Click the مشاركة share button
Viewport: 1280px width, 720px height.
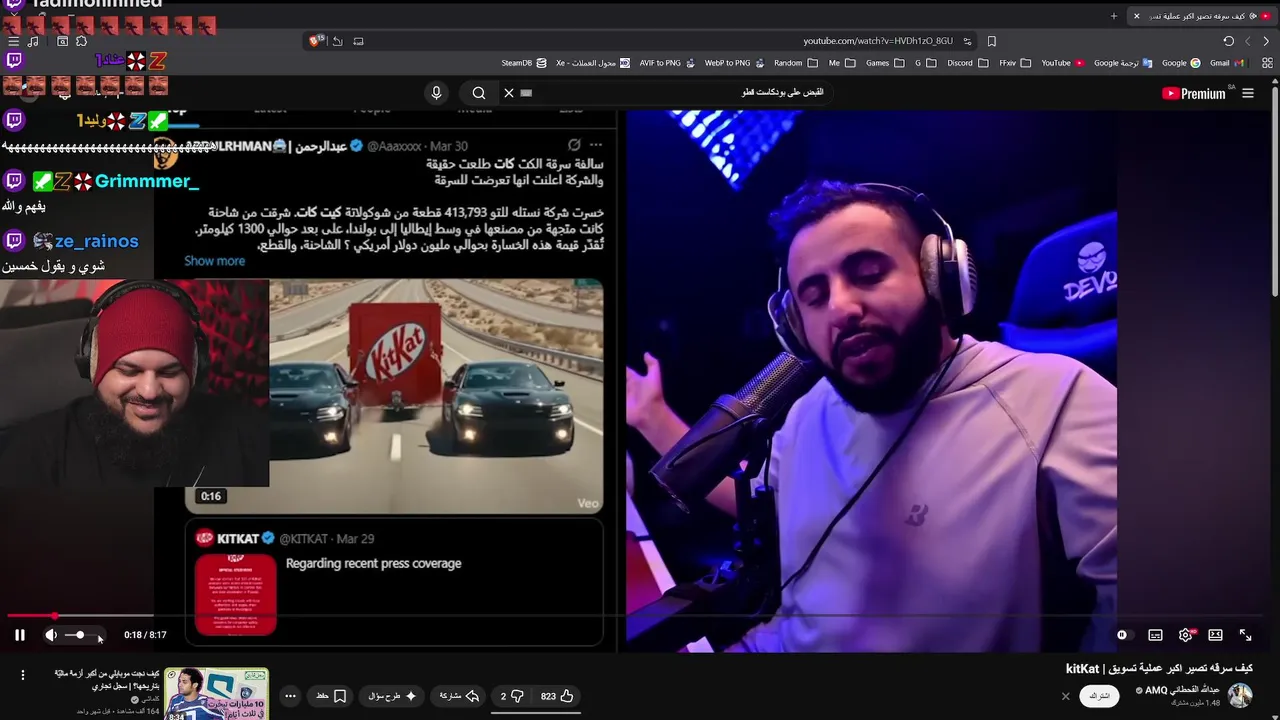[x=459, y=696]
